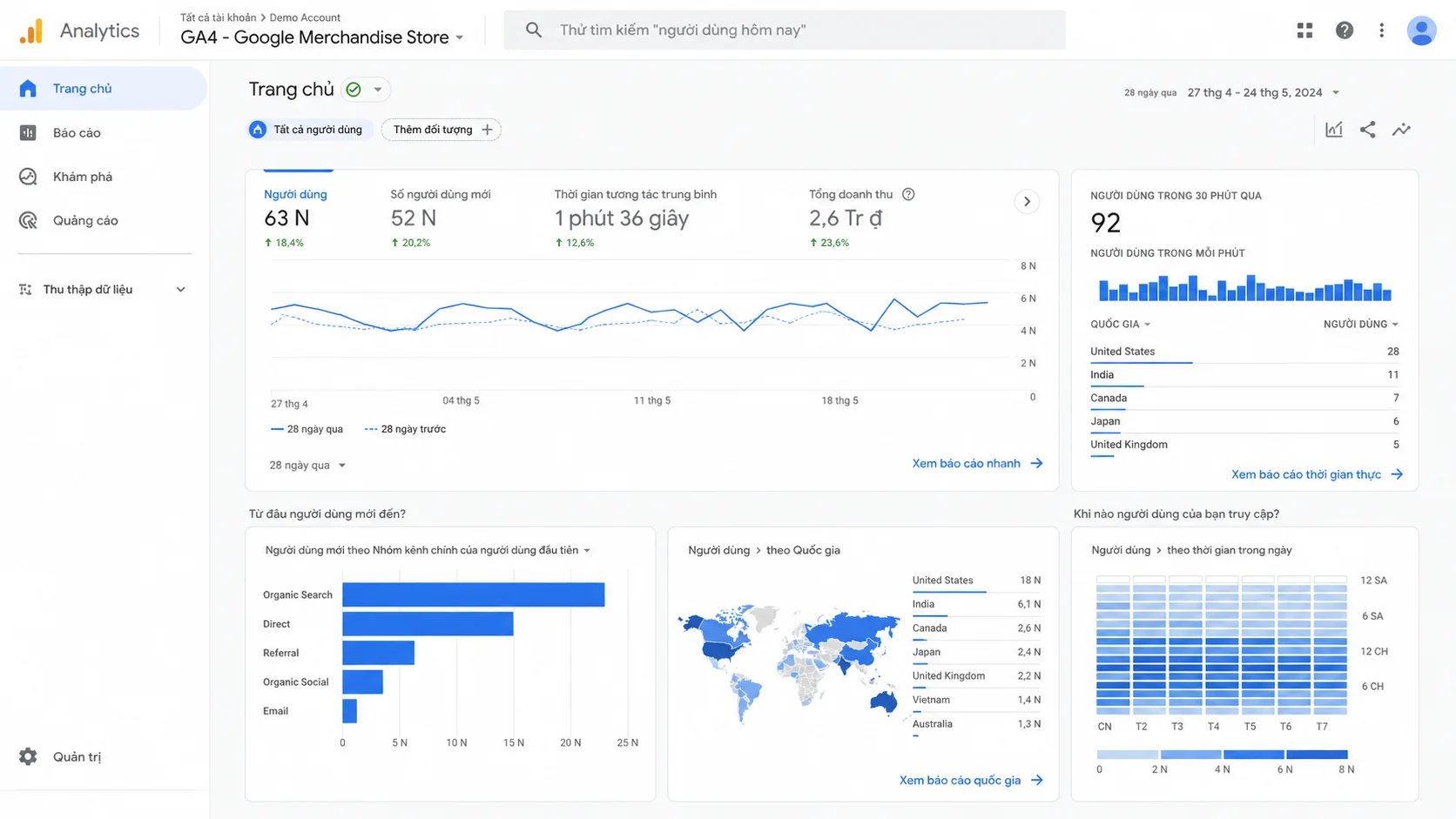Click the Quảng cáo advertising icon
This screenshot has height=819, width=1456.
coord(28,220)
